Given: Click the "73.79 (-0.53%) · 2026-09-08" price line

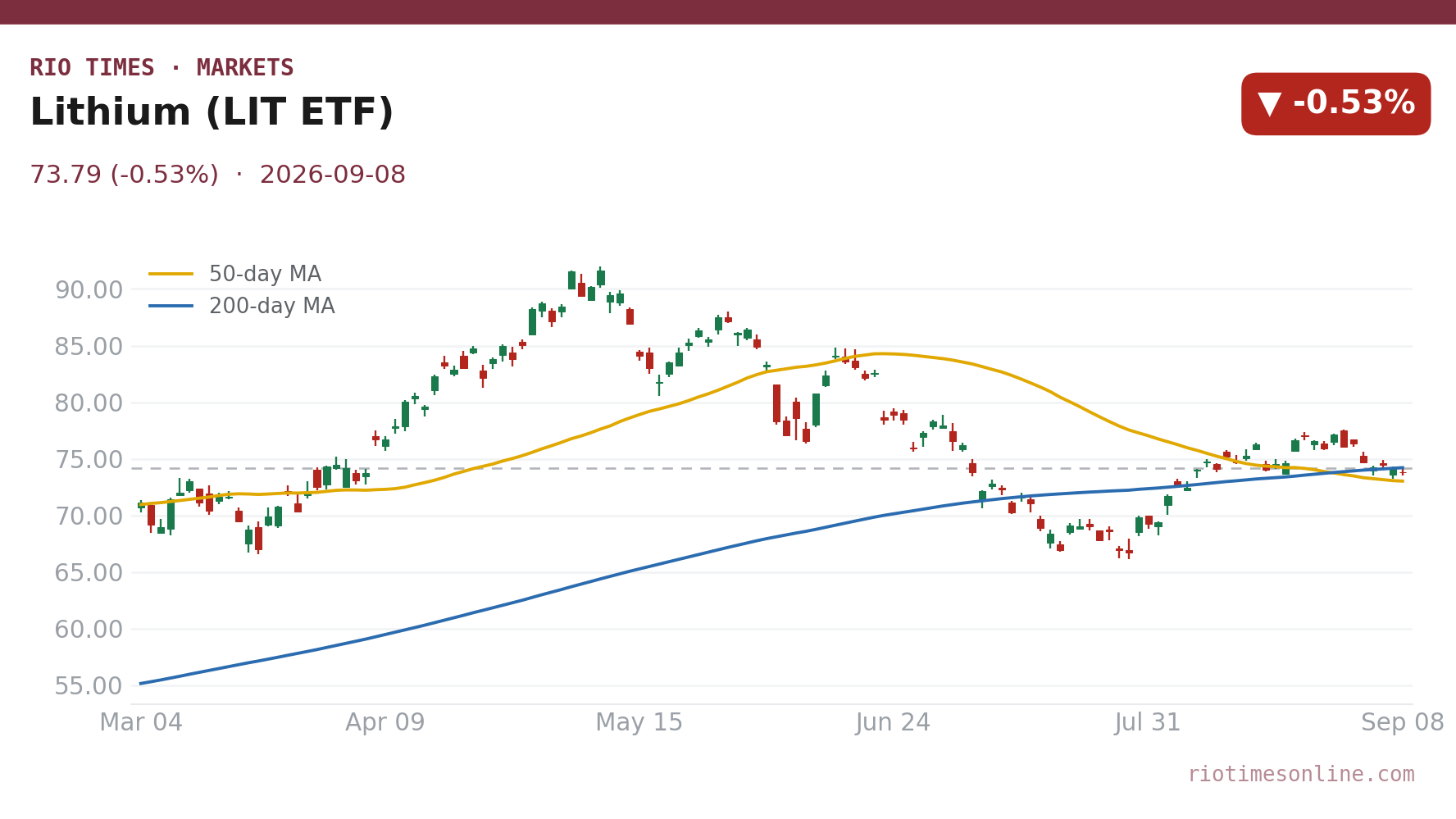Looking at the screenshot, I should point(217,175).
